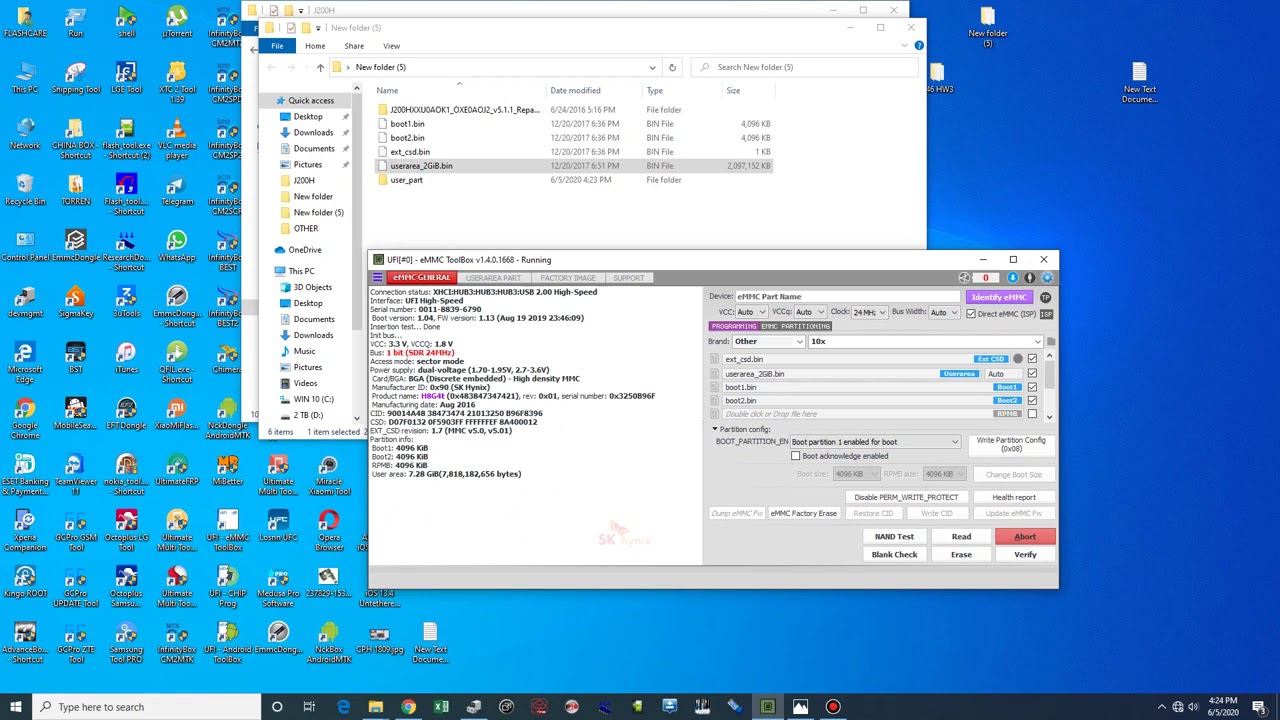
Task: Open BOOT_PARTITION_EN dropdown
Action: 875,442
